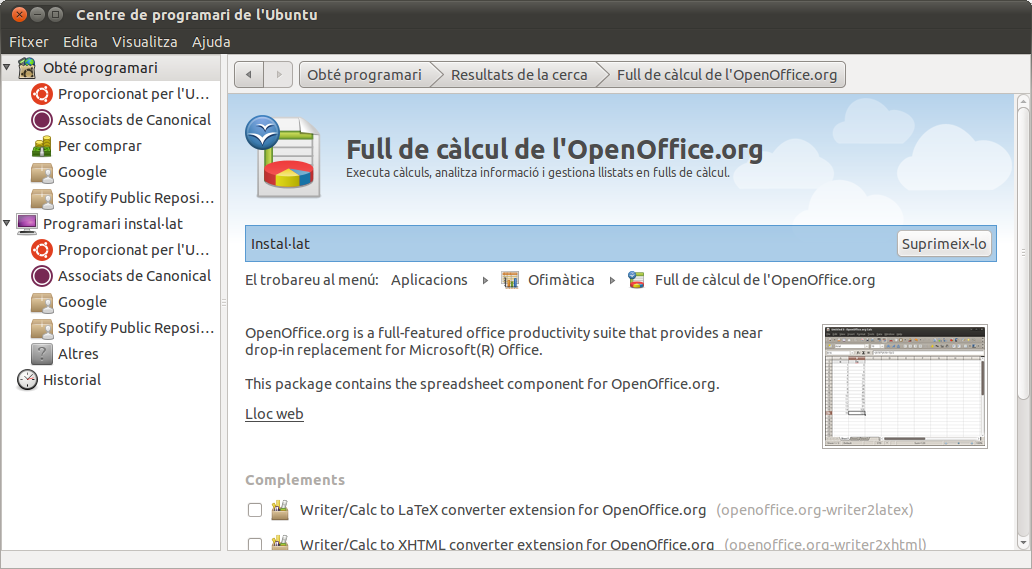Click the large OpenOffice Calc application icon
This screenshot has height=569, width=1032.
[x=283, y=157]
